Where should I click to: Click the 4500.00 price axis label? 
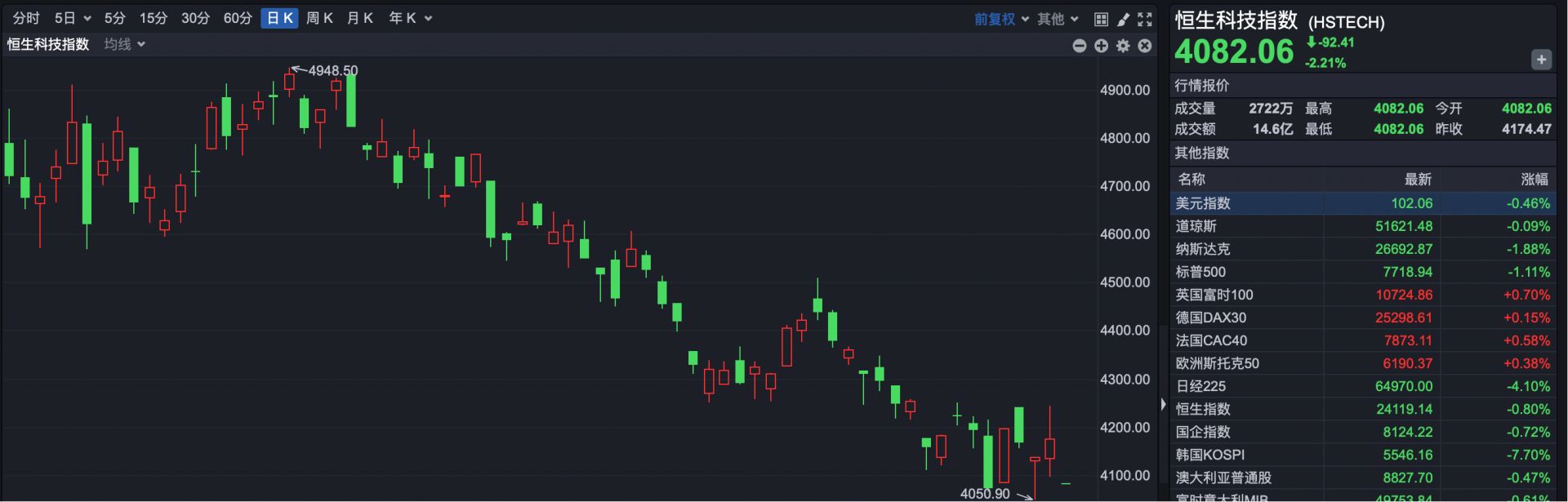[x=1125, y=282]
